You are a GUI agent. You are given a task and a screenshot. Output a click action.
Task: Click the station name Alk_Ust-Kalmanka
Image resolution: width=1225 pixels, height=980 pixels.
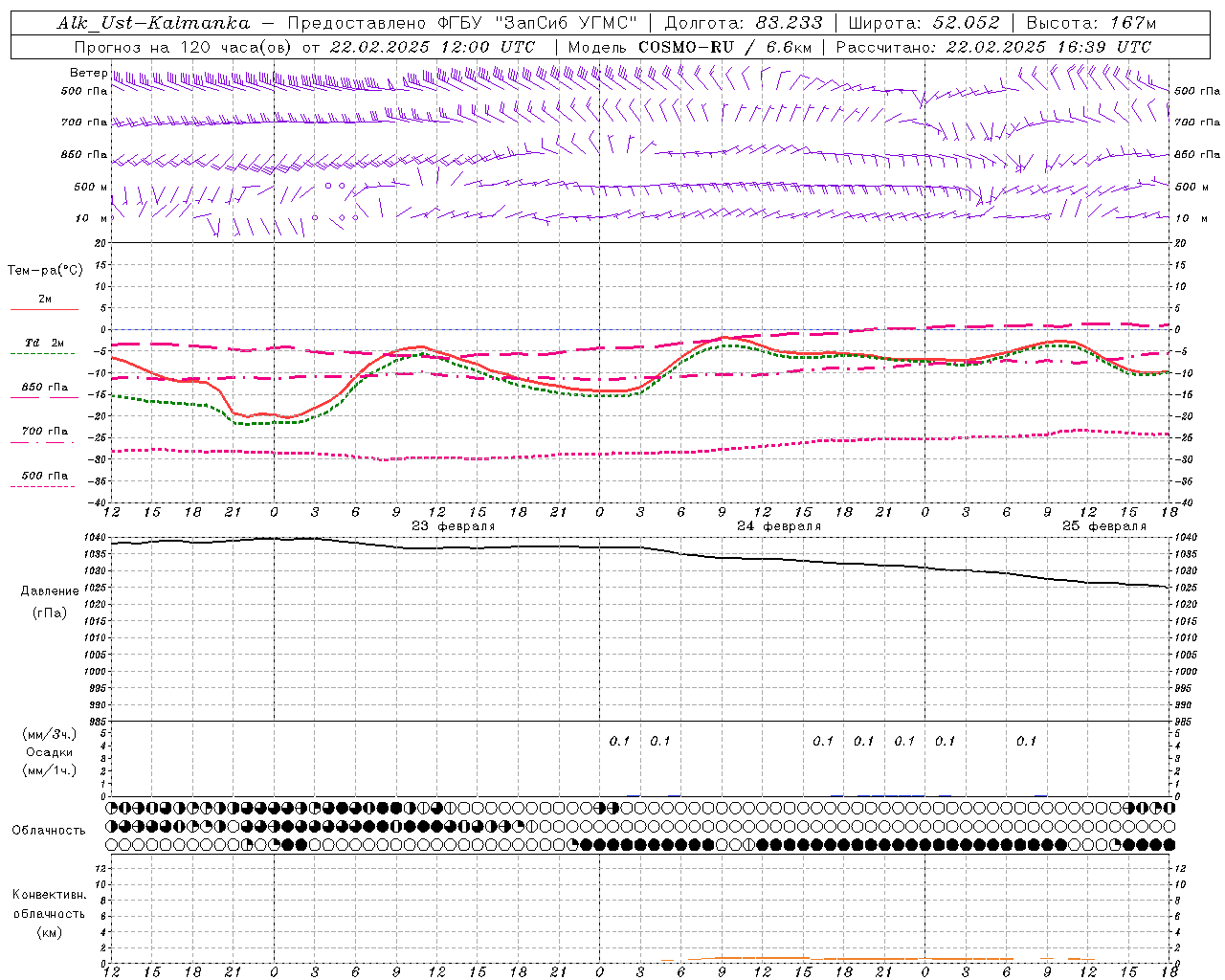click(153, 23)
